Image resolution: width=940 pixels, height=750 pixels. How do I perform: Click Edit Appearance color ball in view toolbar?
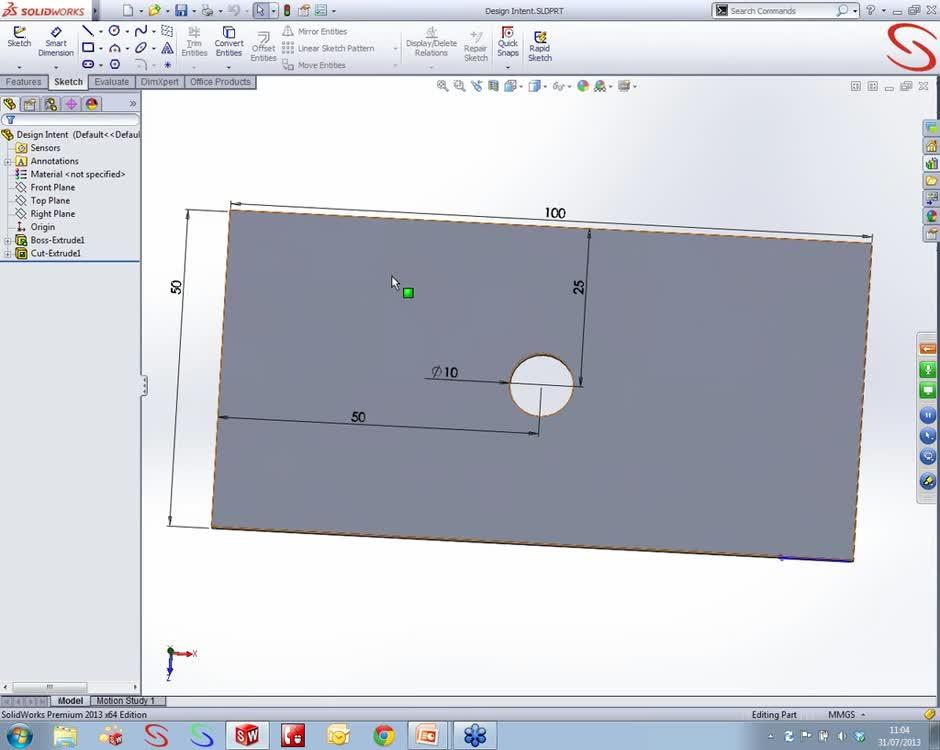pos(583,86)
